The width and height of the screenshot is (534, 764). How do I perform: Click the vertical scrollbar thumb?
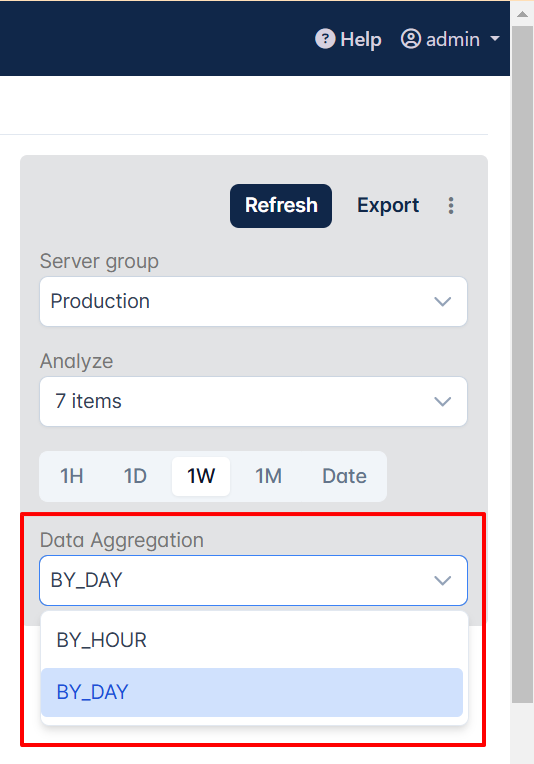pyautogui.click(x=522, y=364)
